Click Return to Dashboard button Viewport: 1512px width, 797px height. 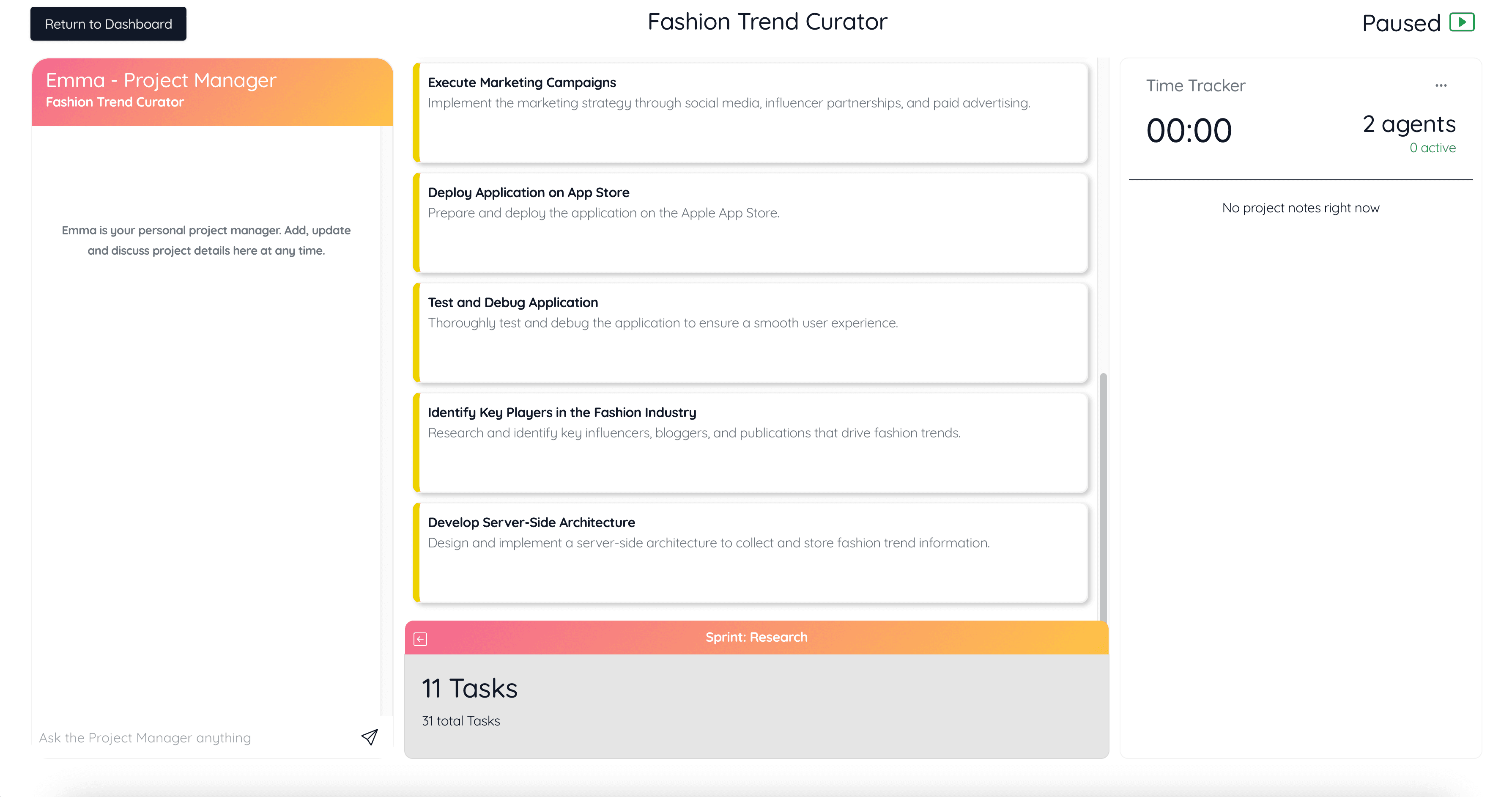[x=109, y=24]
